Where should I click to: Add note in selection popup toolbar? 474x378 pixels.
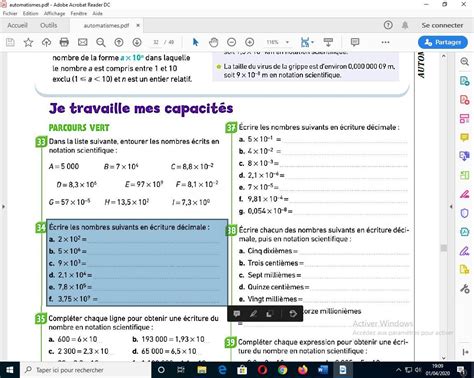237,314
